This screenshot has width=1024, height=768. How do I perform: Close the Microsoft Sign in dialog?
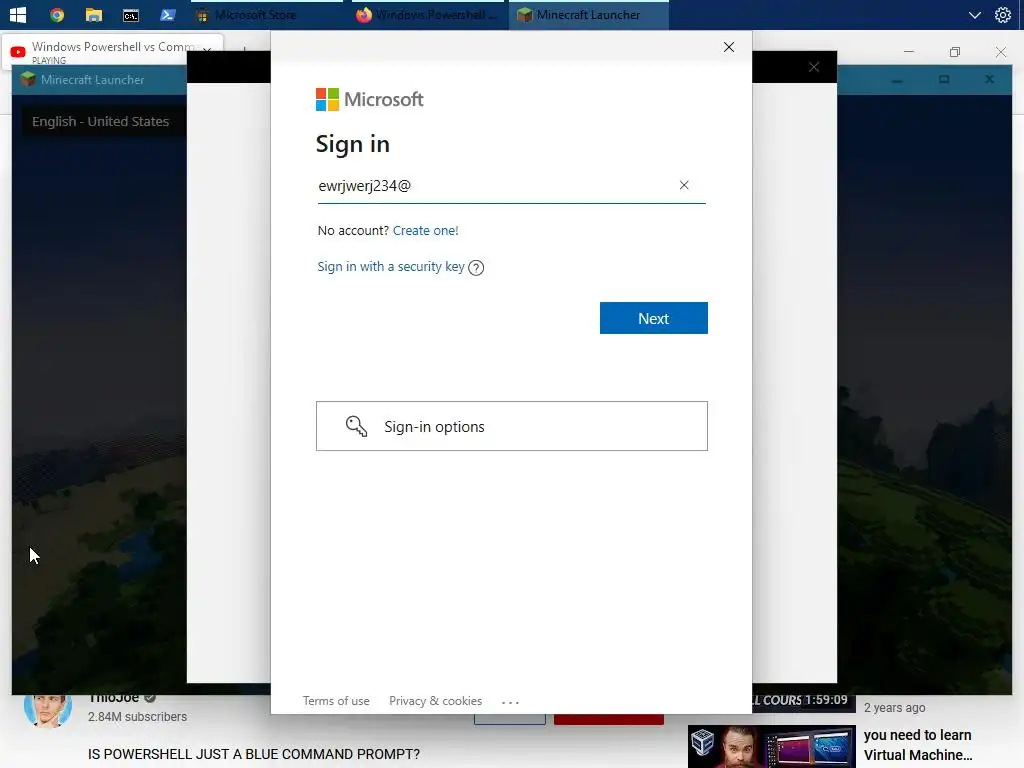point(729,47)
